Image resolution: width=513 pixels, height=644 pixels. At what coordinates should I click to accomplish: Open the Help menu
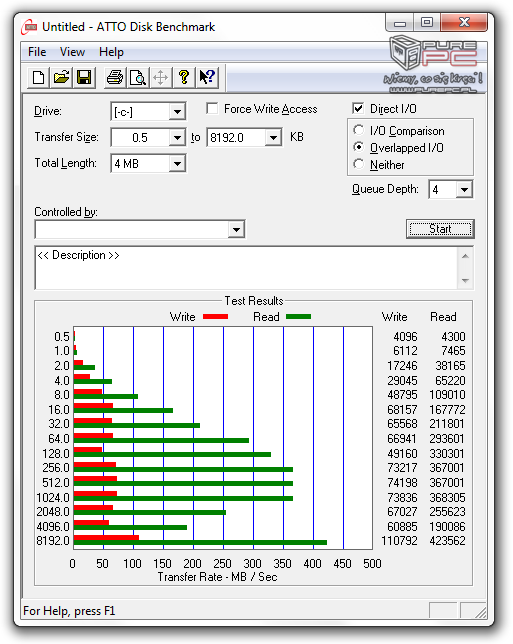111,52
